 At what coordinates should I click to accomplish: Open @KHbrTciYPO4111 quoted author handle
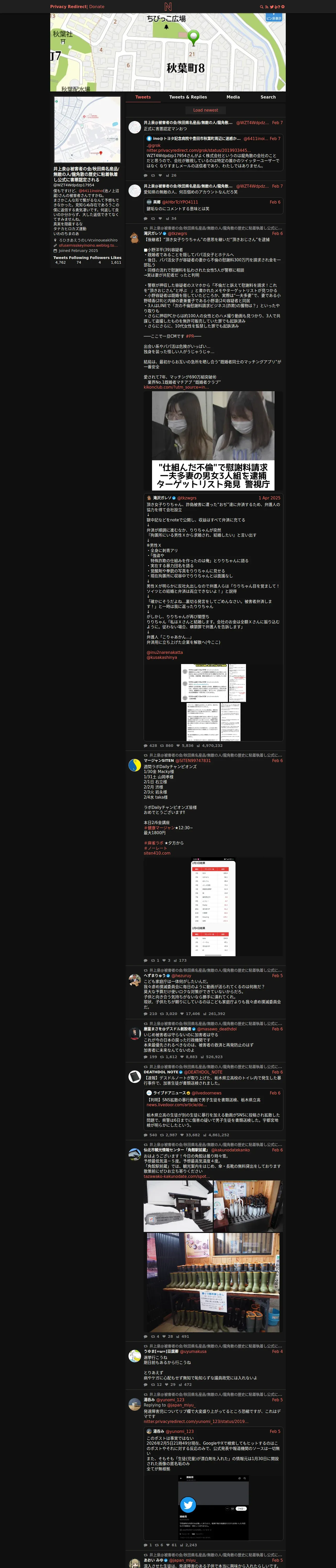click(x=180, y=202)
